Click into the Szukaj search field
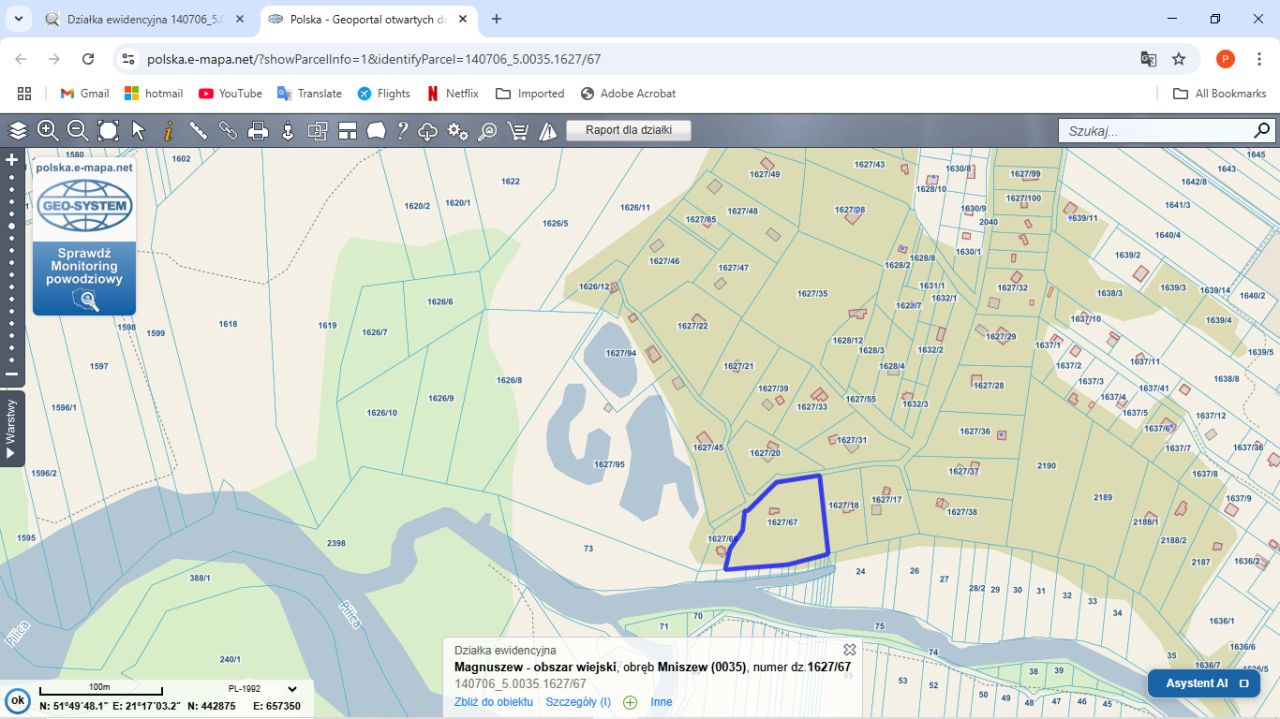The width and height of the screenshot is (1280, 719). pos(1155,130)
